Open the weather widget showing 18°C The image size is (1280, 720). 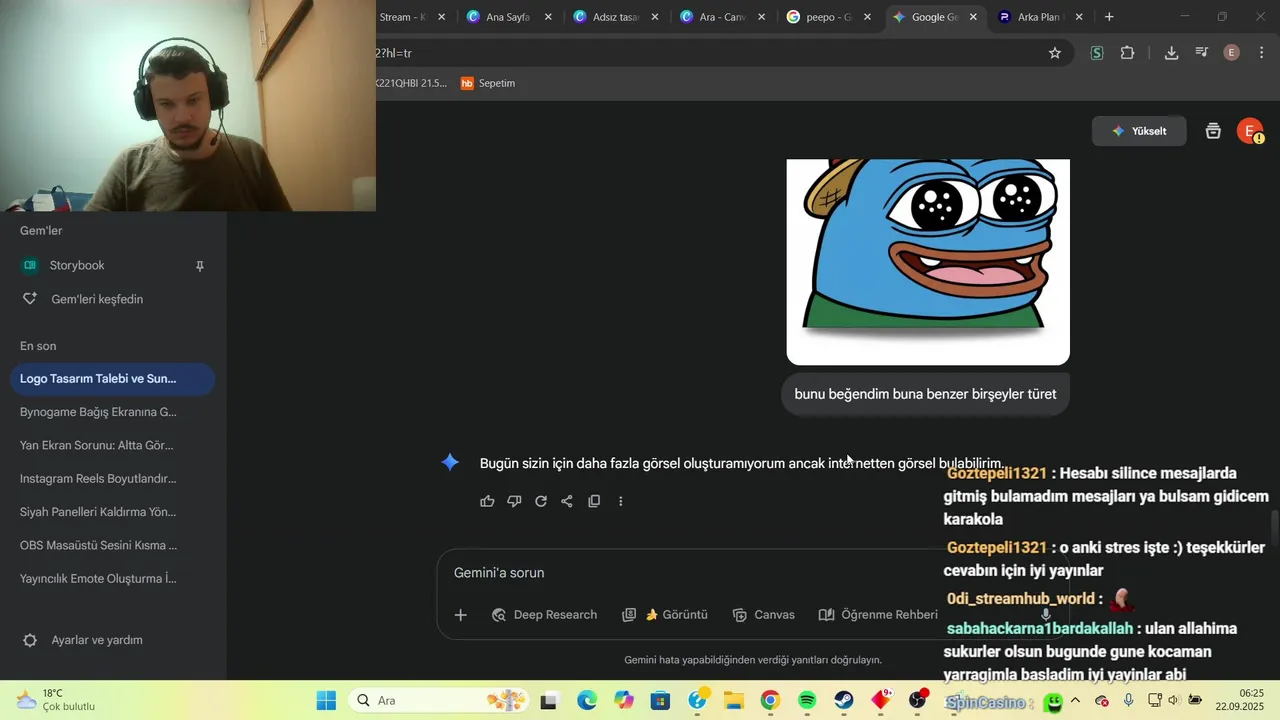point(56,700)
